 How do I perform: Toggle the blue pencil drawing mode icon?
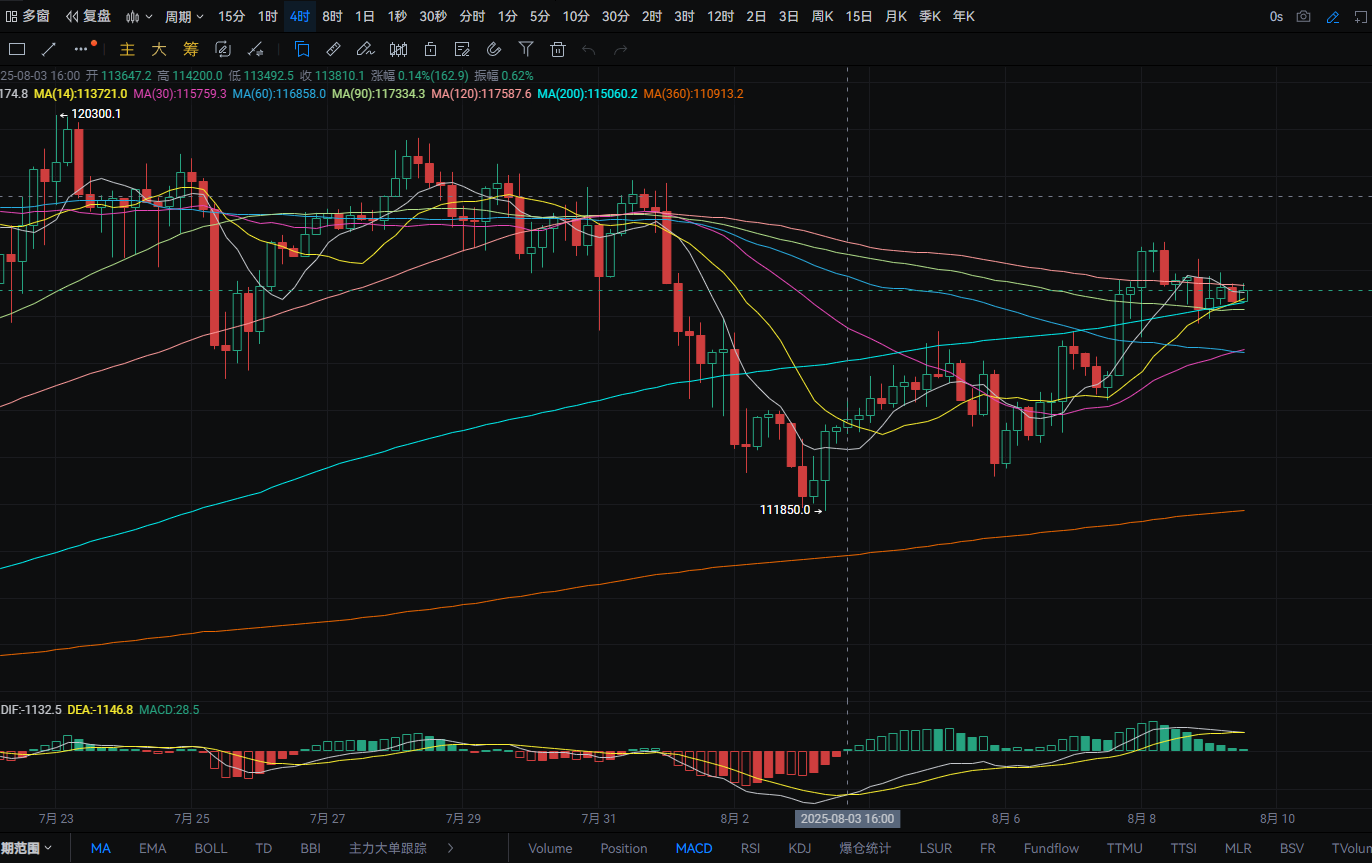(x=1332, y=16)
